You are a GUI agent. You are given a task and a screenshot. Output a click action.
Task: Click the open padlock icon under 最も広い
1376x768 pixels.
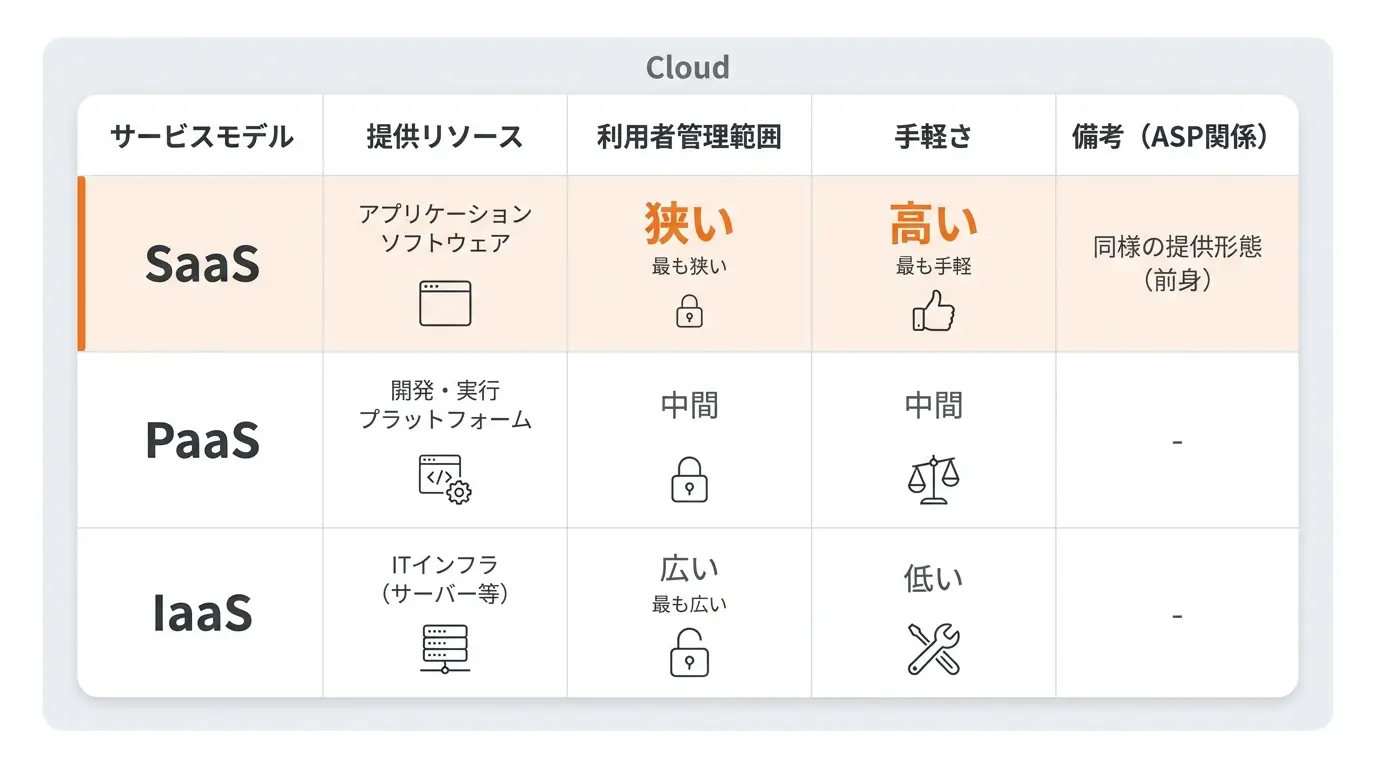point(689,652)
